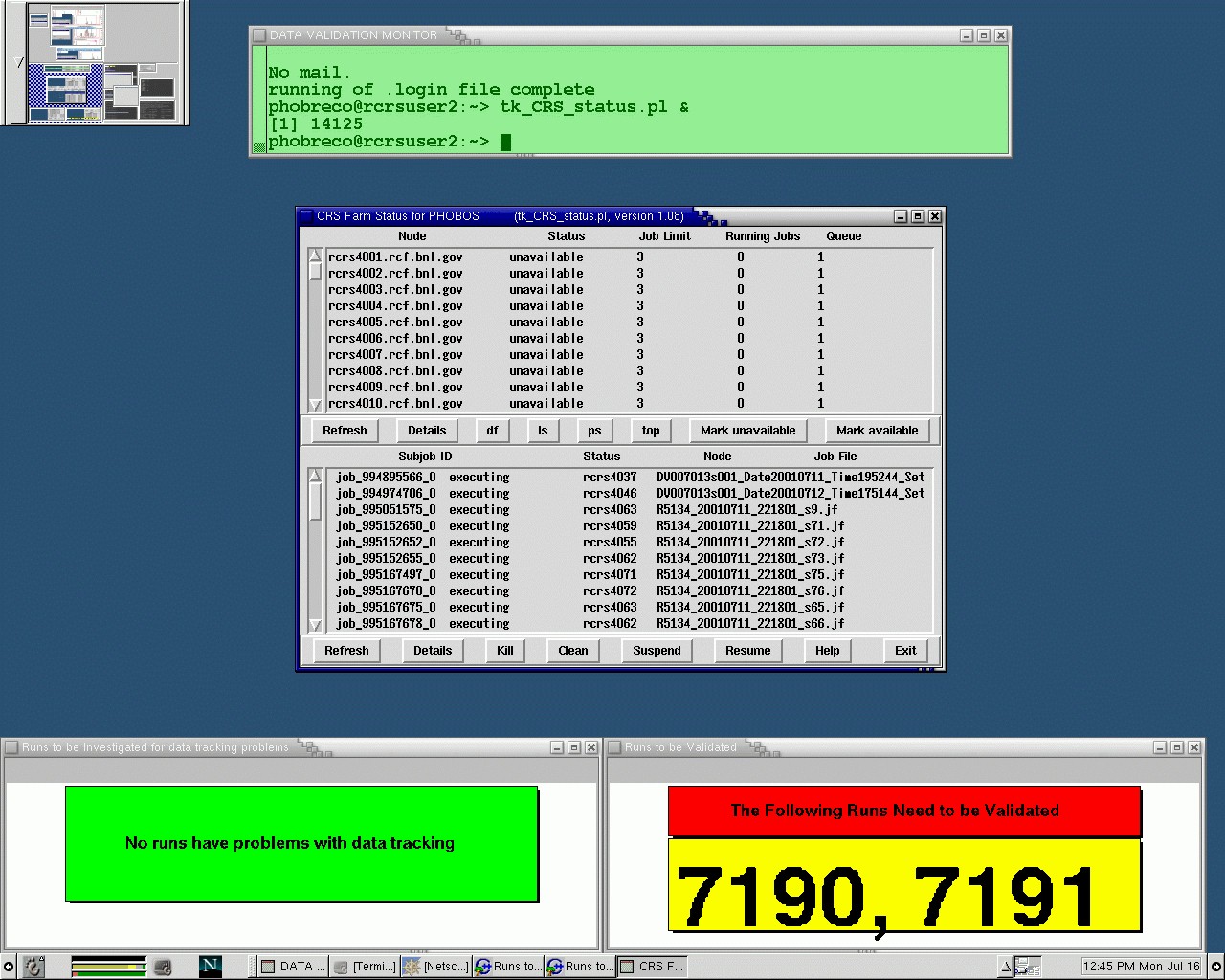Kill the selected job
This screenshot has height=980, width=1225.
(505, 651)
